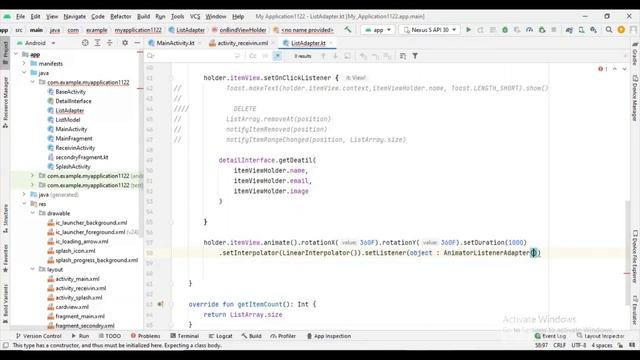Open the Nexus 5 API 30 device dropdown
Viewport: 640px width, 360px height.
[x=429, y=30]
